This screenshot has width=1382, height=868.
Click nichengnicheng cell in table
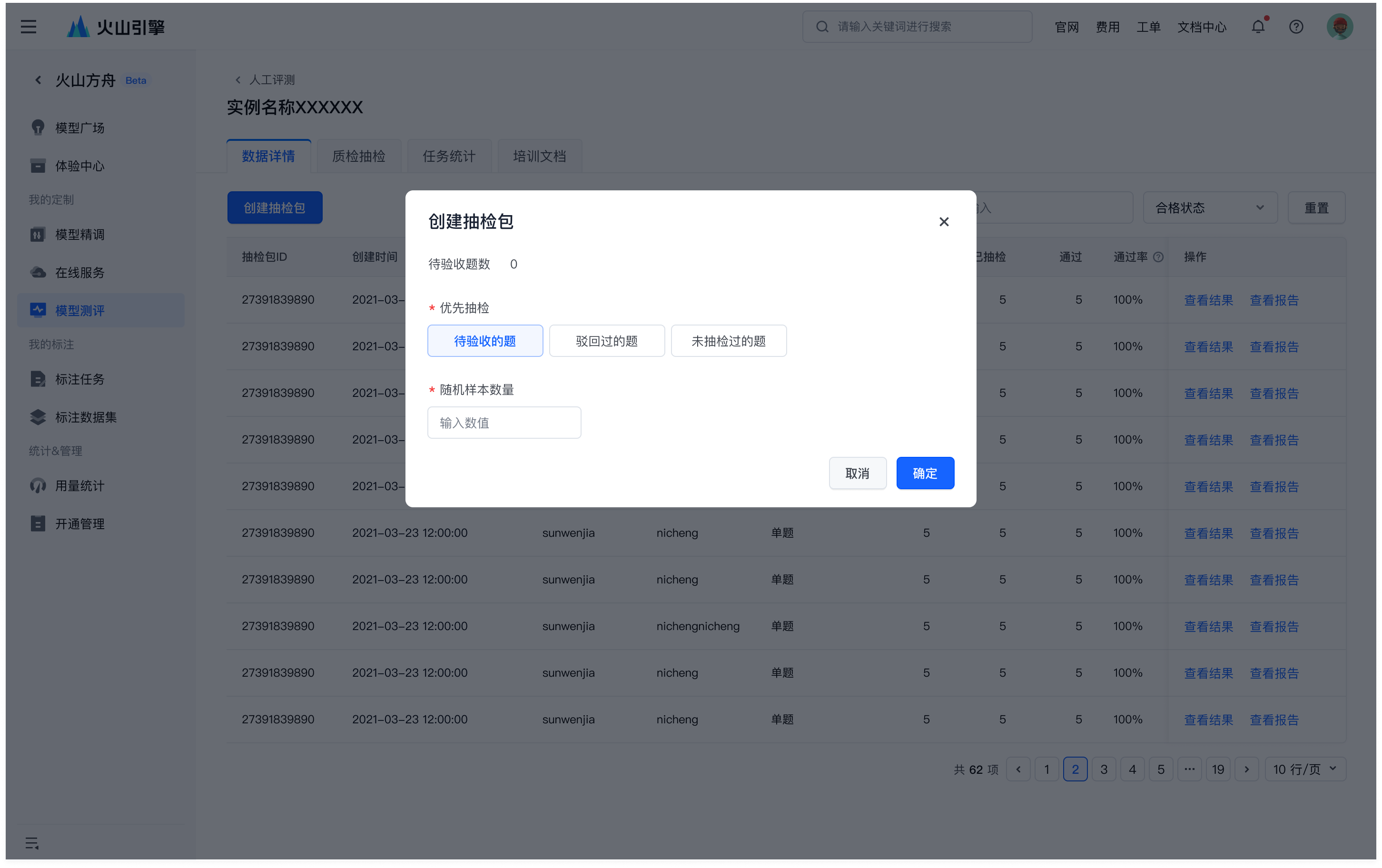[698, 626]
